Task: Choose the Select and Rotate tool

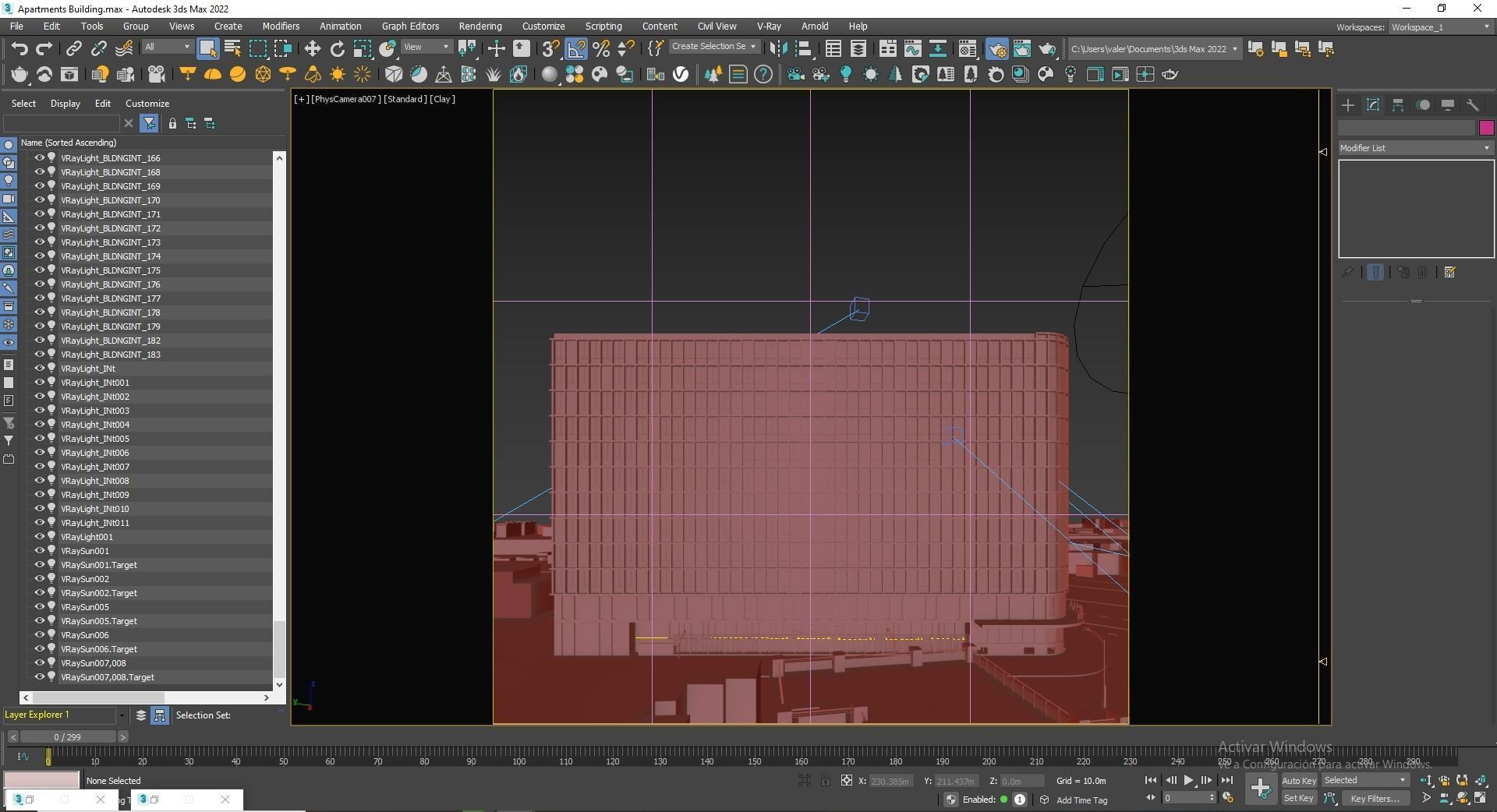Action: [337, 48]
